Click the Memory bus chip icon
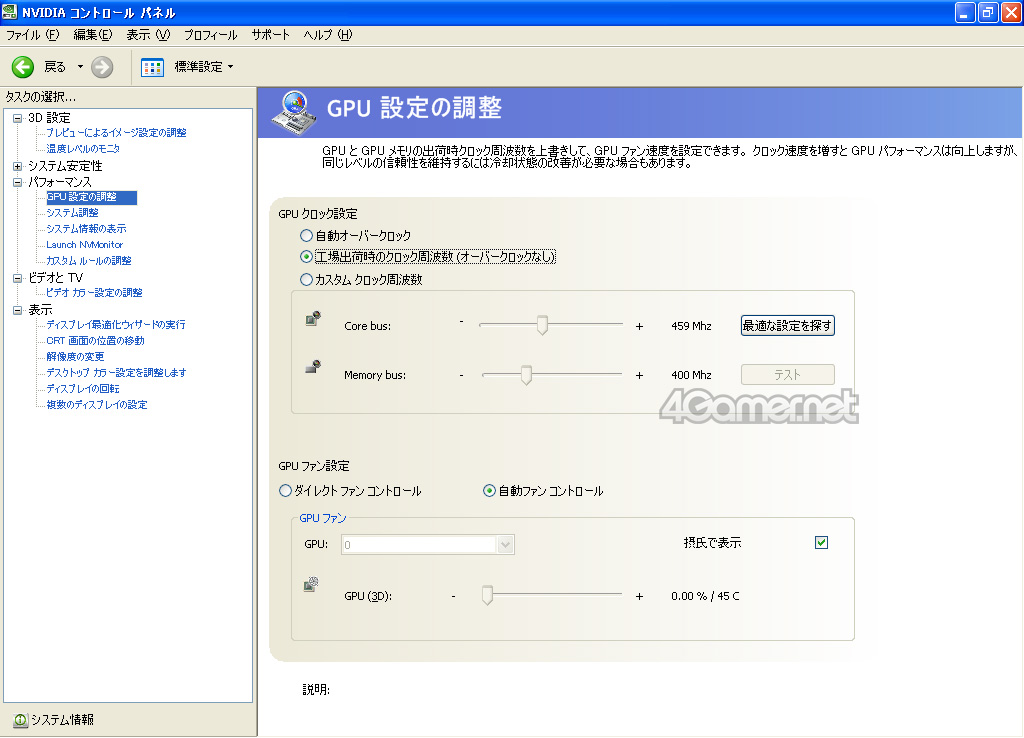 click(x=313, y=367)
